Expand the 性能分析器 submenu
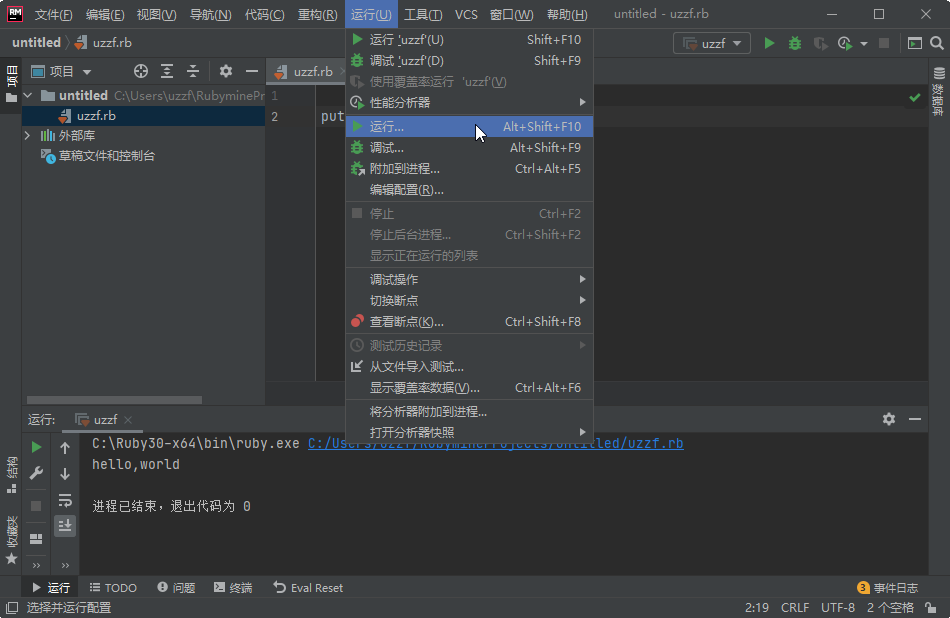Image resolution: width=950 pixels, height=618 pixels. click(x=469, y=102)
